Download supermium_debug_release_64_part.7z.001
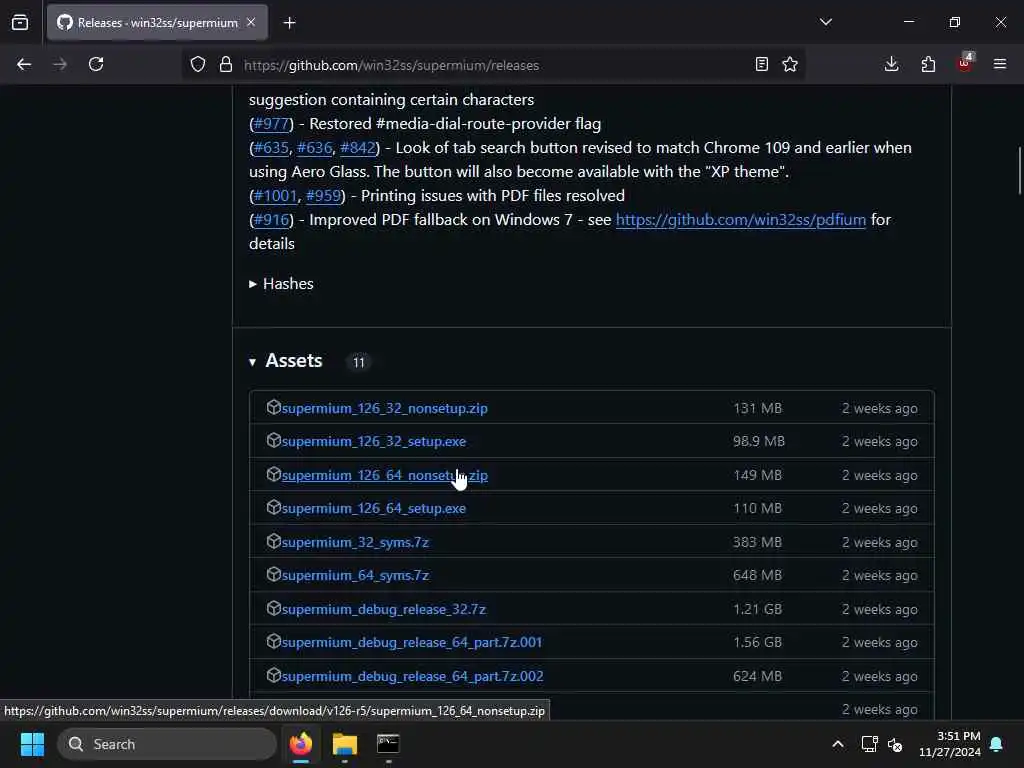Screen dimensions: 1024x768 click(412, 643)
